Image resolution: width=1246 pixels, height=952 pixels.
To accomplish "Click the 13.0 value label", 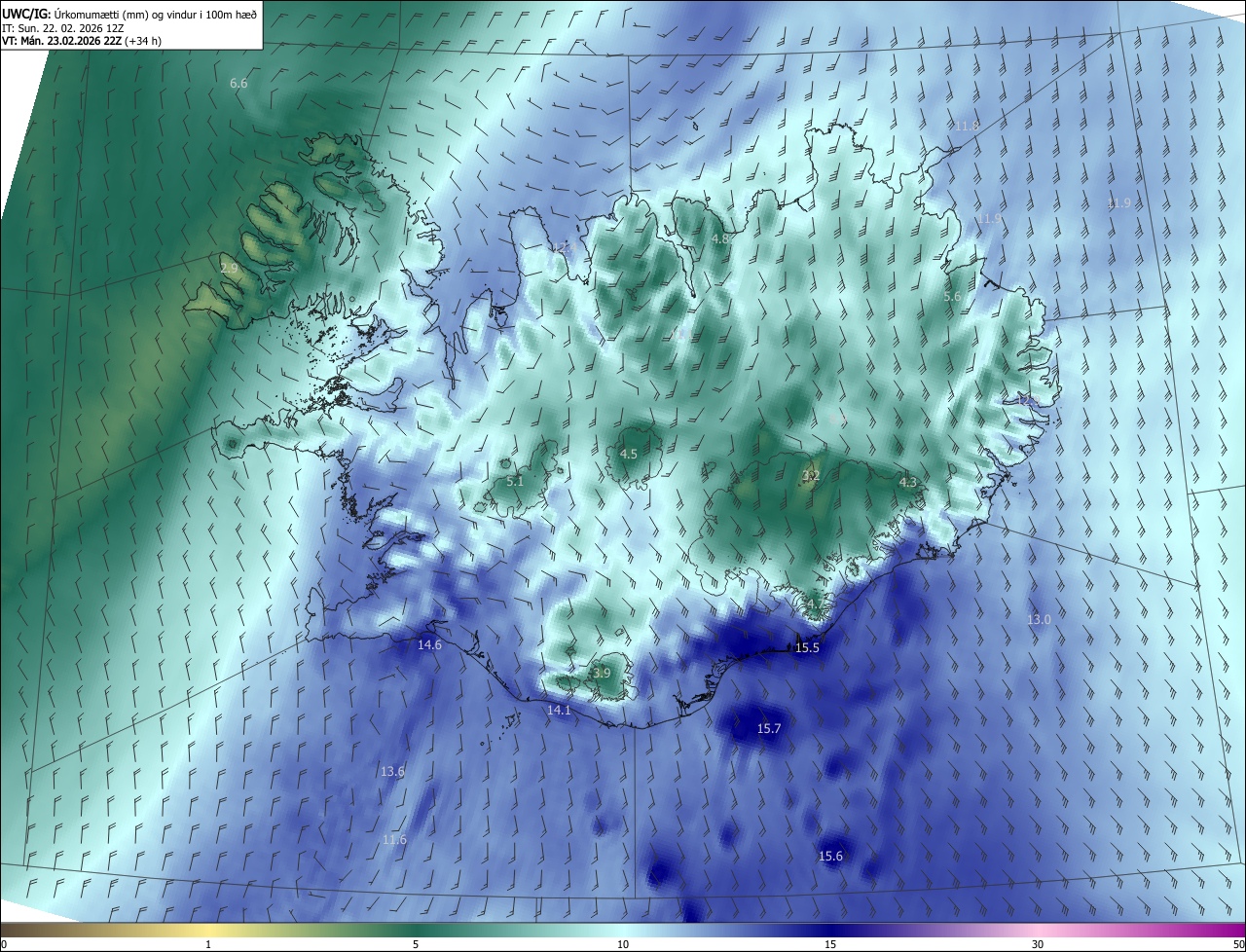I will (1040, 620).
